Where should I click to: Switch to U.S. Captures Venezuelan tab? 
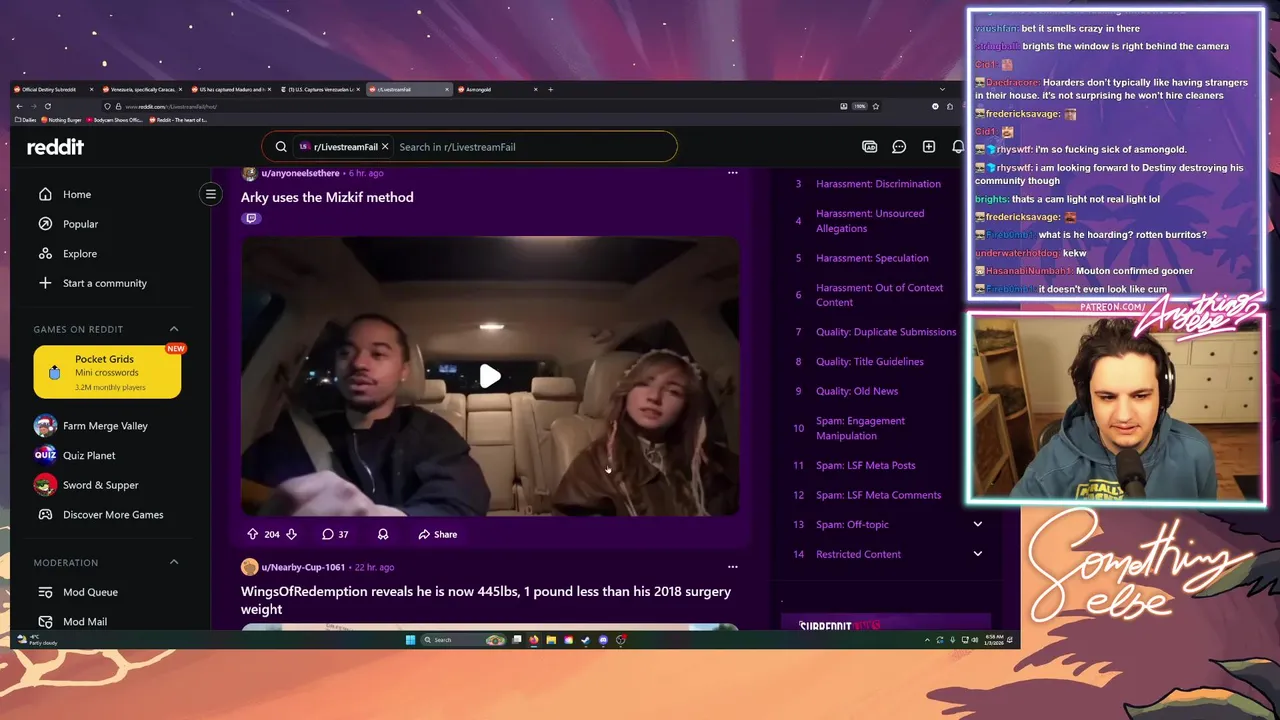(321, 89)
